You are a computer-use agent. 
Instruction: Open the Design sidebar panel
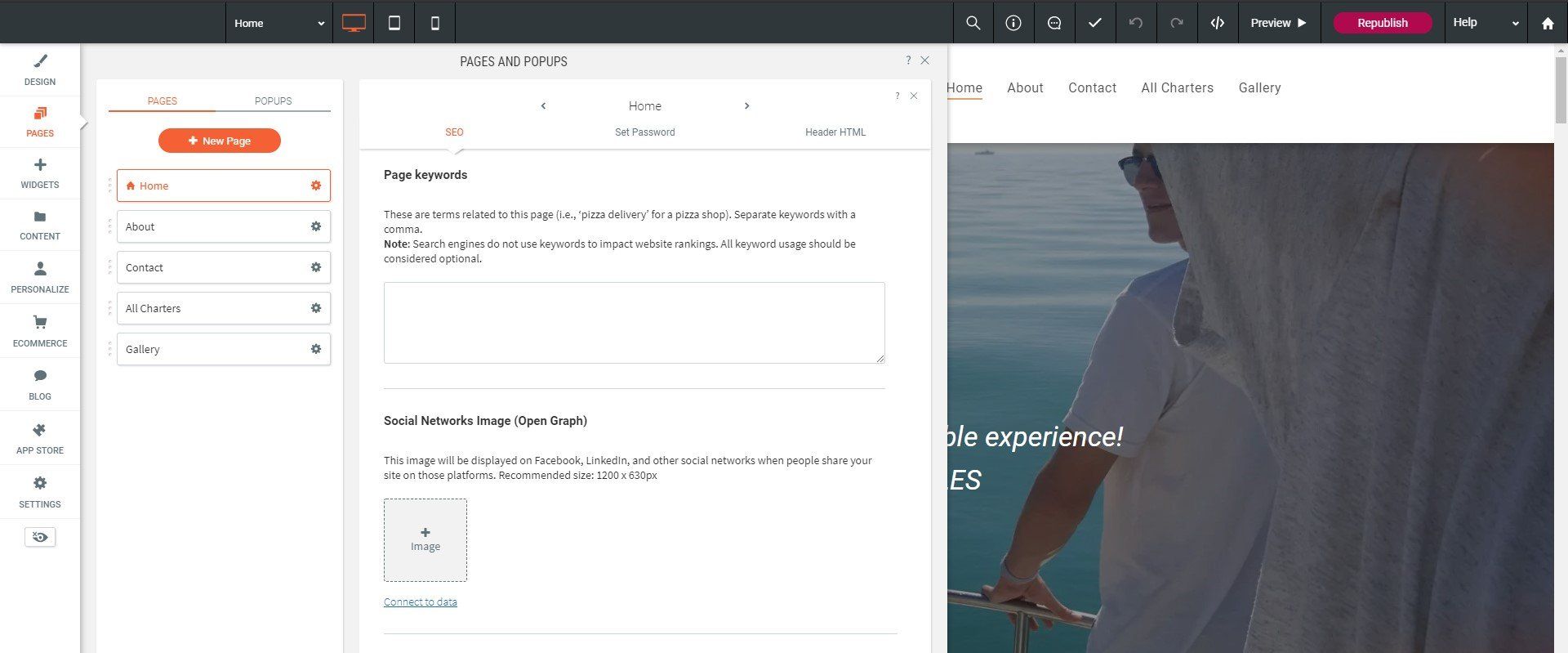tap(40, 70)
